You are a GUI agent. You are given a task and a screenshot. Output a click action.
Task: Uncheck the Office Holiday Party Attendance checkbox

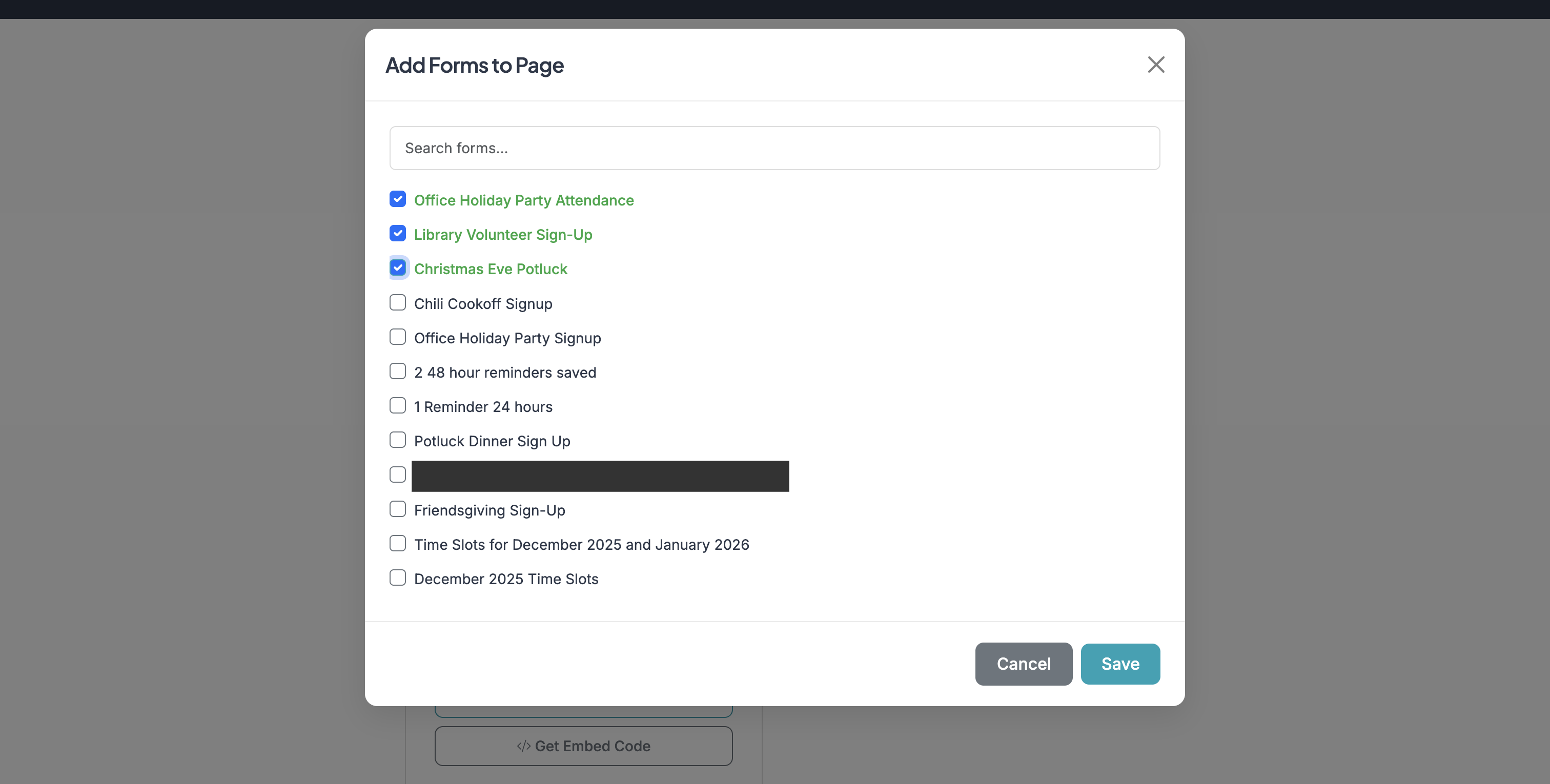(x=398, y=198)
